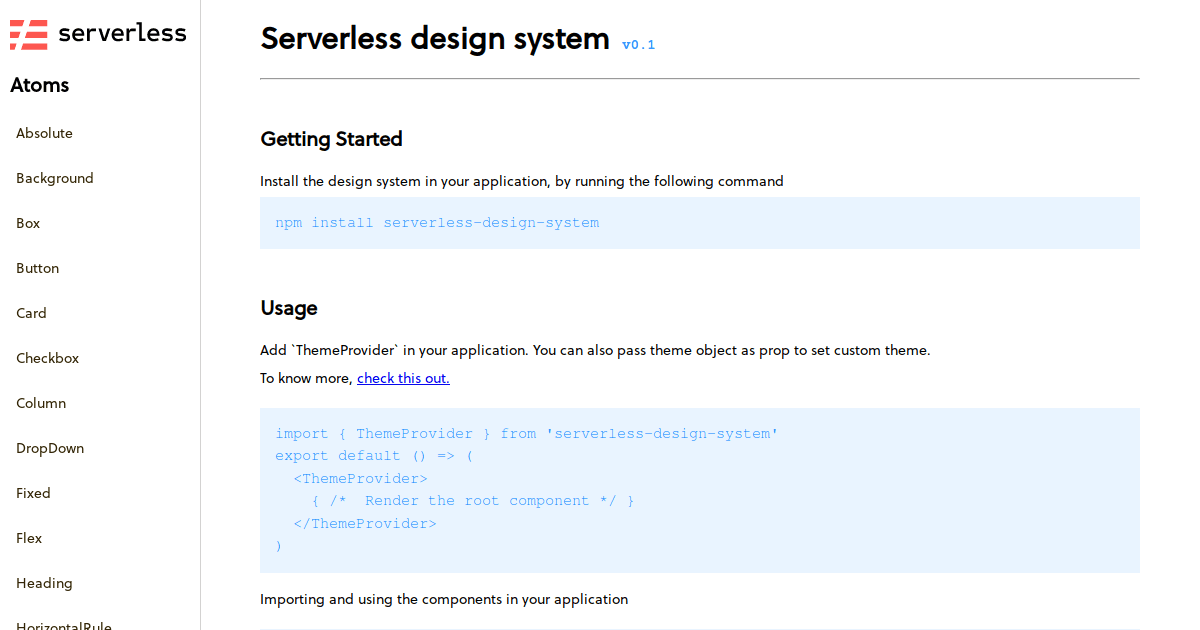
Task: Navigate to the Fixed component
Action: click(33, 493)
